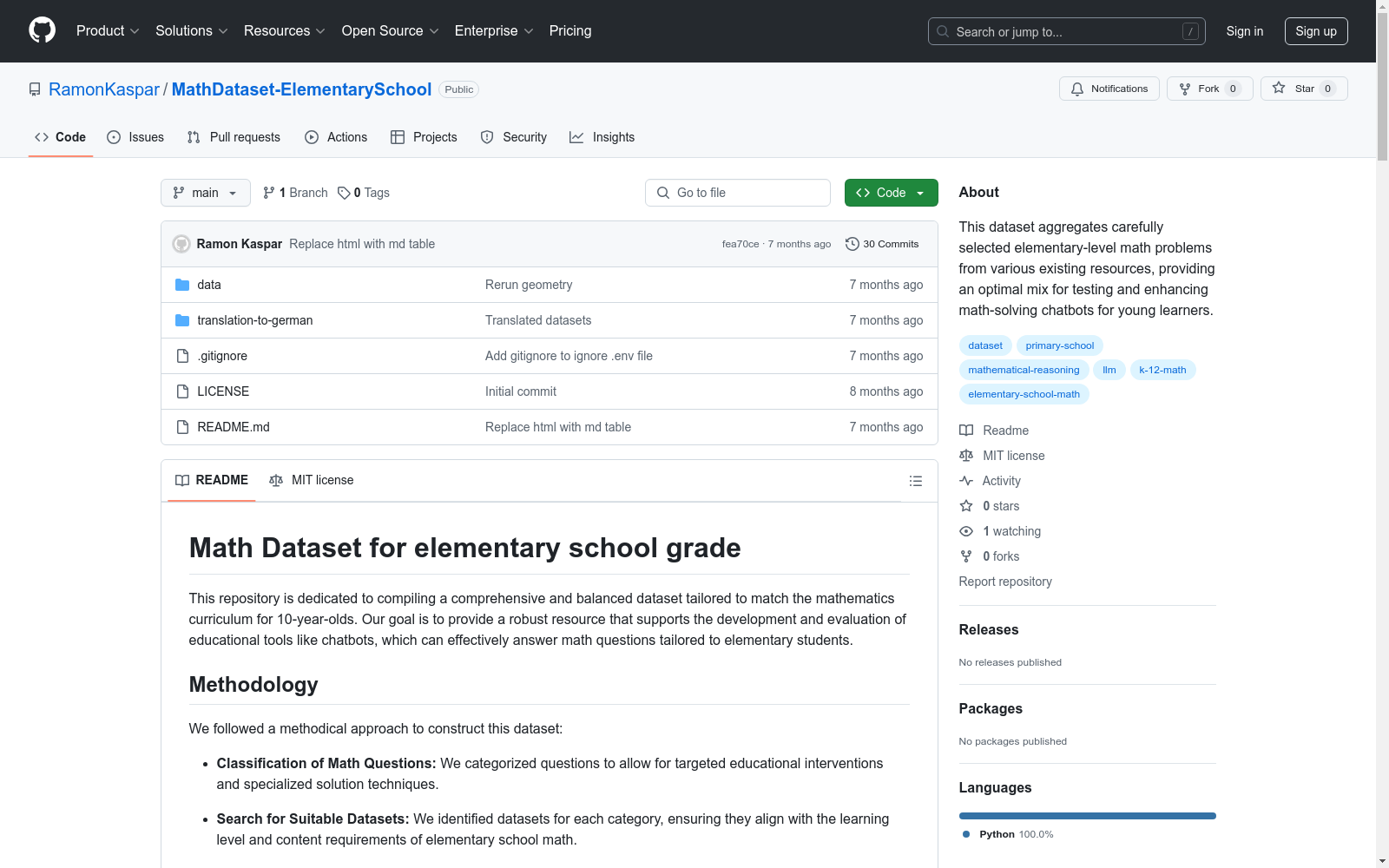The image size is (1389, 868).
Task: Click the magnifier icon in Go to file
Action: click(663, 193)
